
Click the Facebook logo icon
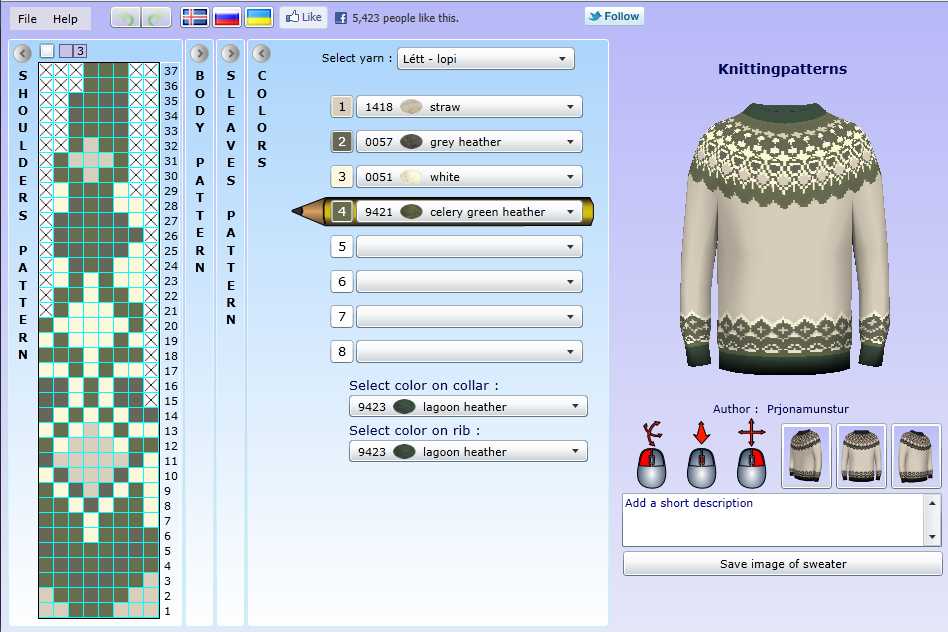tap(341, 18)
